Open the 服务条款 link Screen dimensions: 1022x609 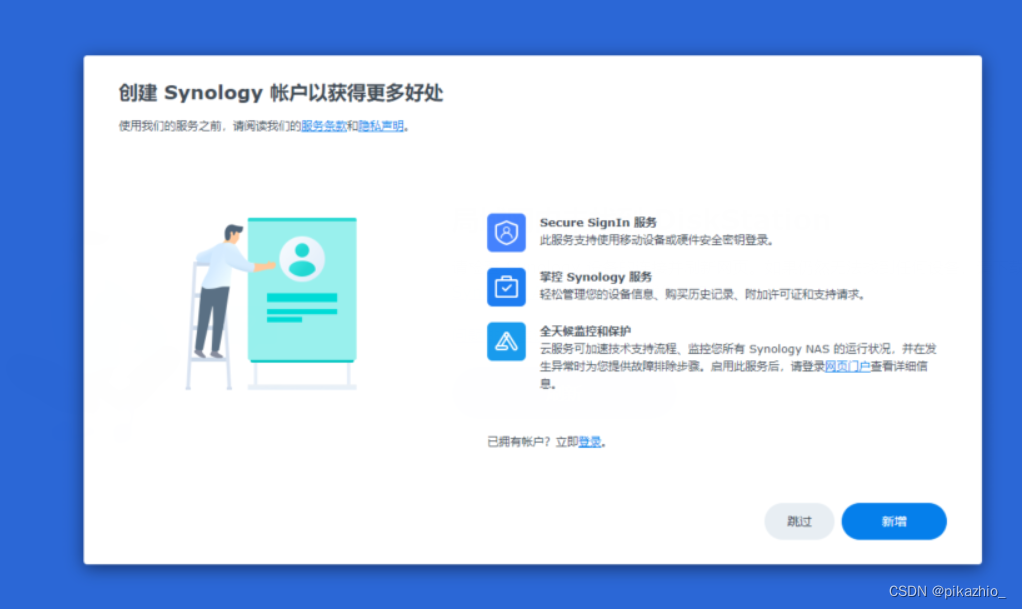click(x=323, y=126)
